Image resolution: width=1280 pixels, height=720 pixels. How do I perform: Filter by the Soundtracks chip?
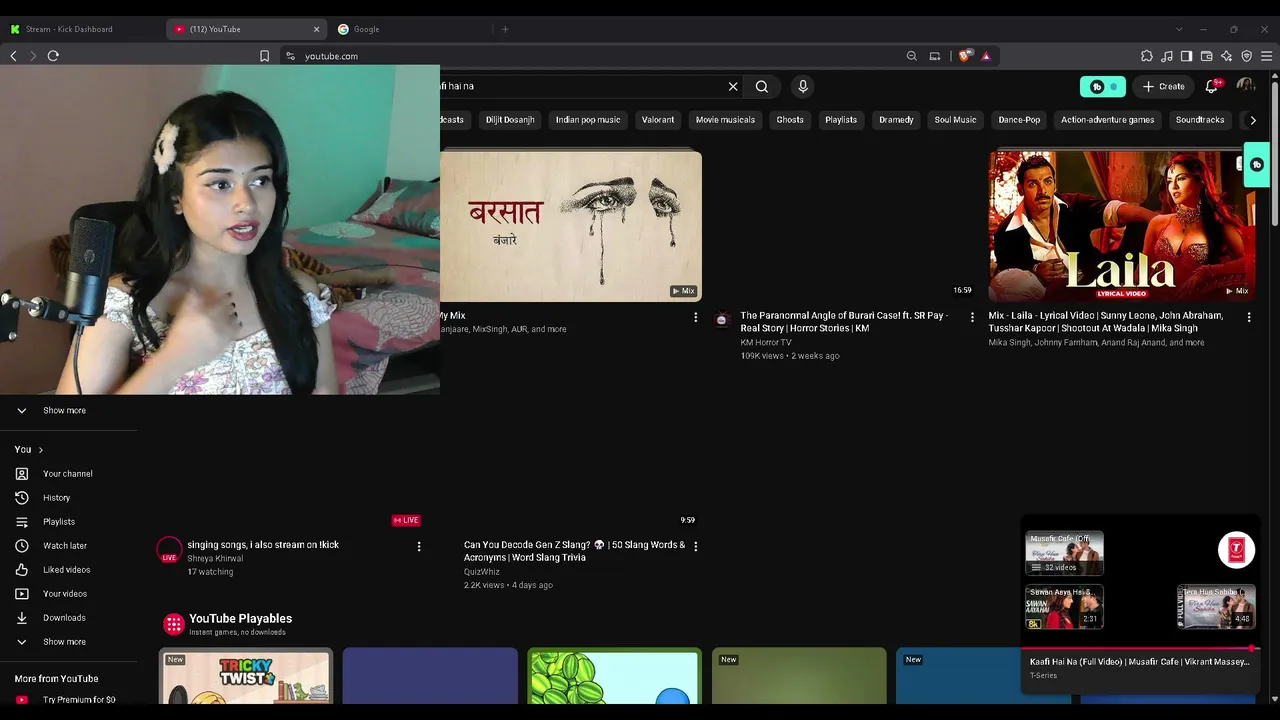pos(1200,120)
